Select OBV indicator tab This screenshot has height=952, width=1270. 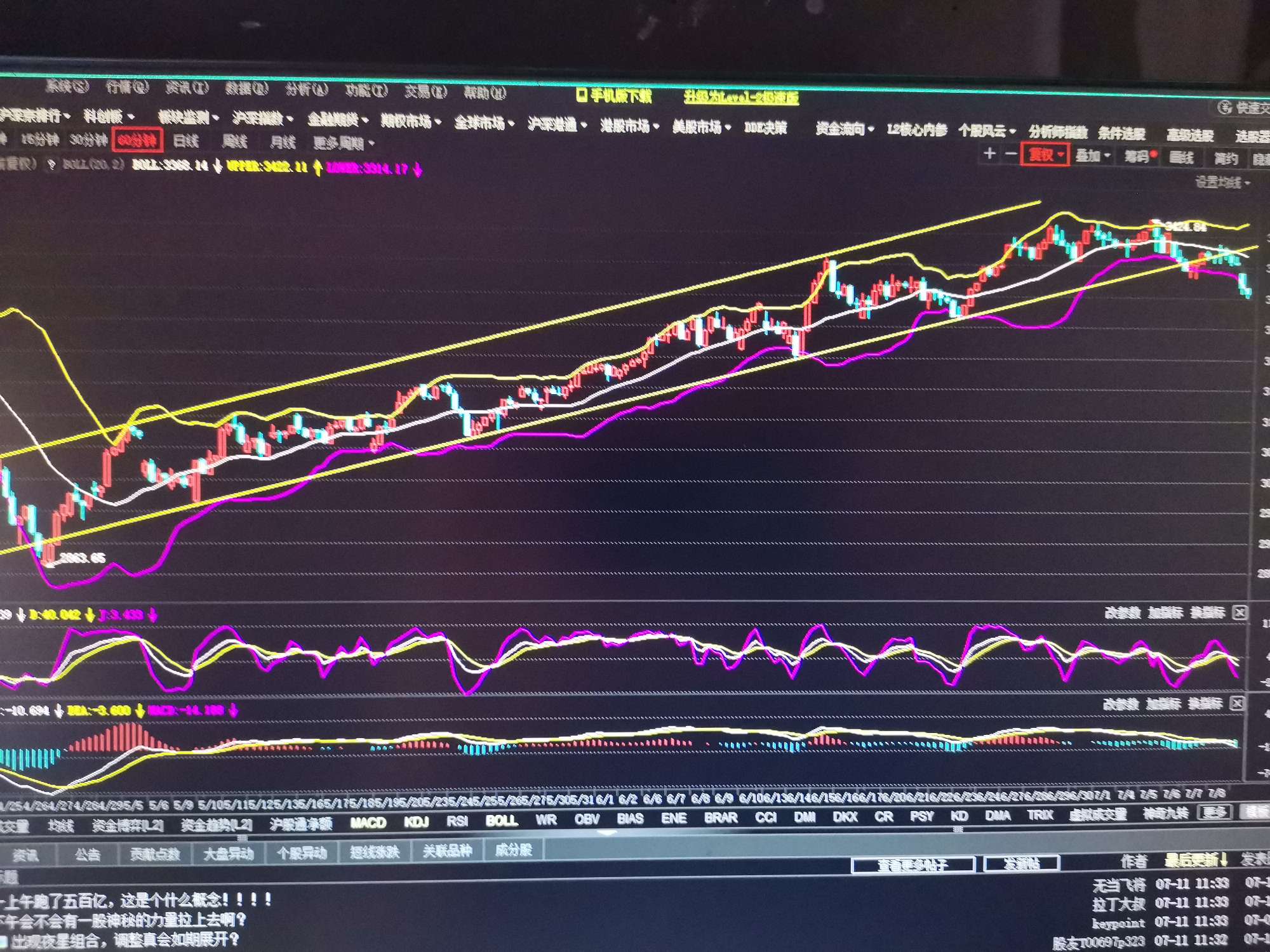(x=587, y=819)
